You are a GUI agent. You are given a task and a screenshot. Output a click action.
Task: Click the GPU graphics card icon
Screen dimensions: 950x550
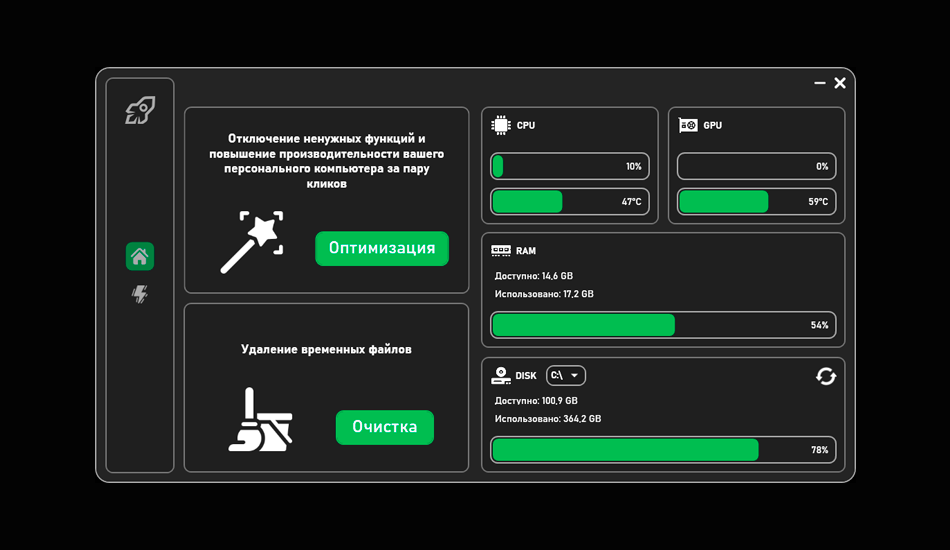pyautogui.click(x=688, y=125)
